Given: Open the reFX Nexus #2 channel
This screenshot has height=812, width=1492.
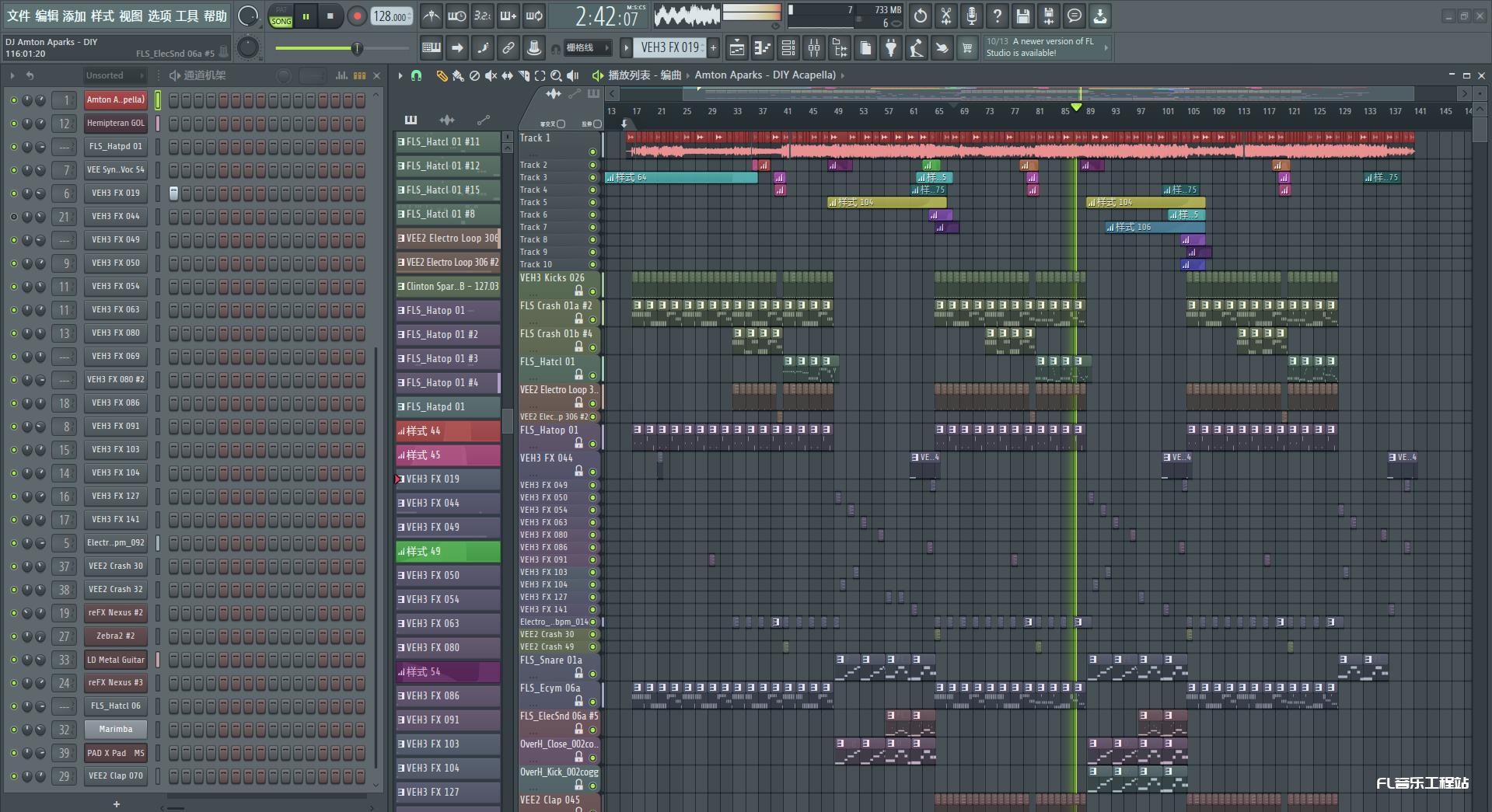Looking at the screenshot, I should [116, 613].
